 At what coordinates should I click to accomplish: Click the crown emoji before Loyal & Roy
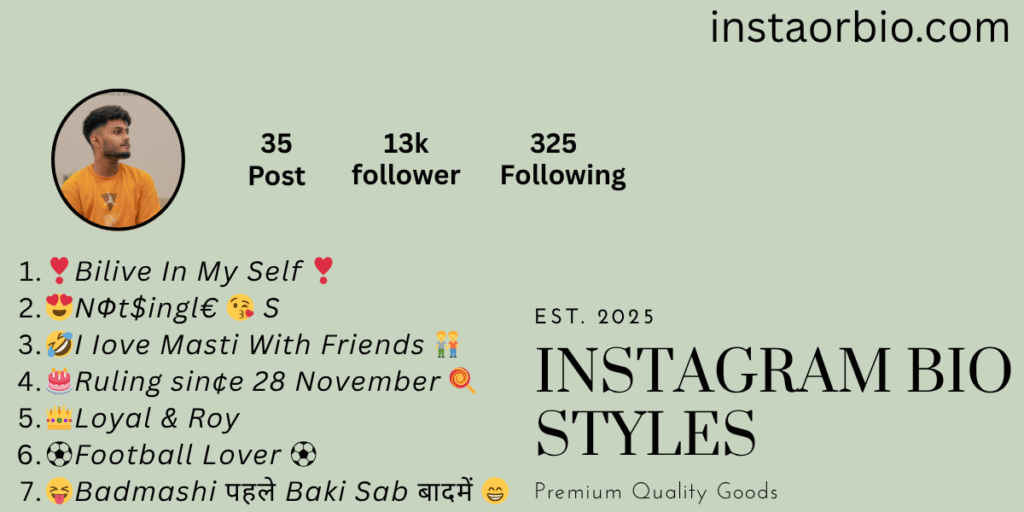pos(59,419)
